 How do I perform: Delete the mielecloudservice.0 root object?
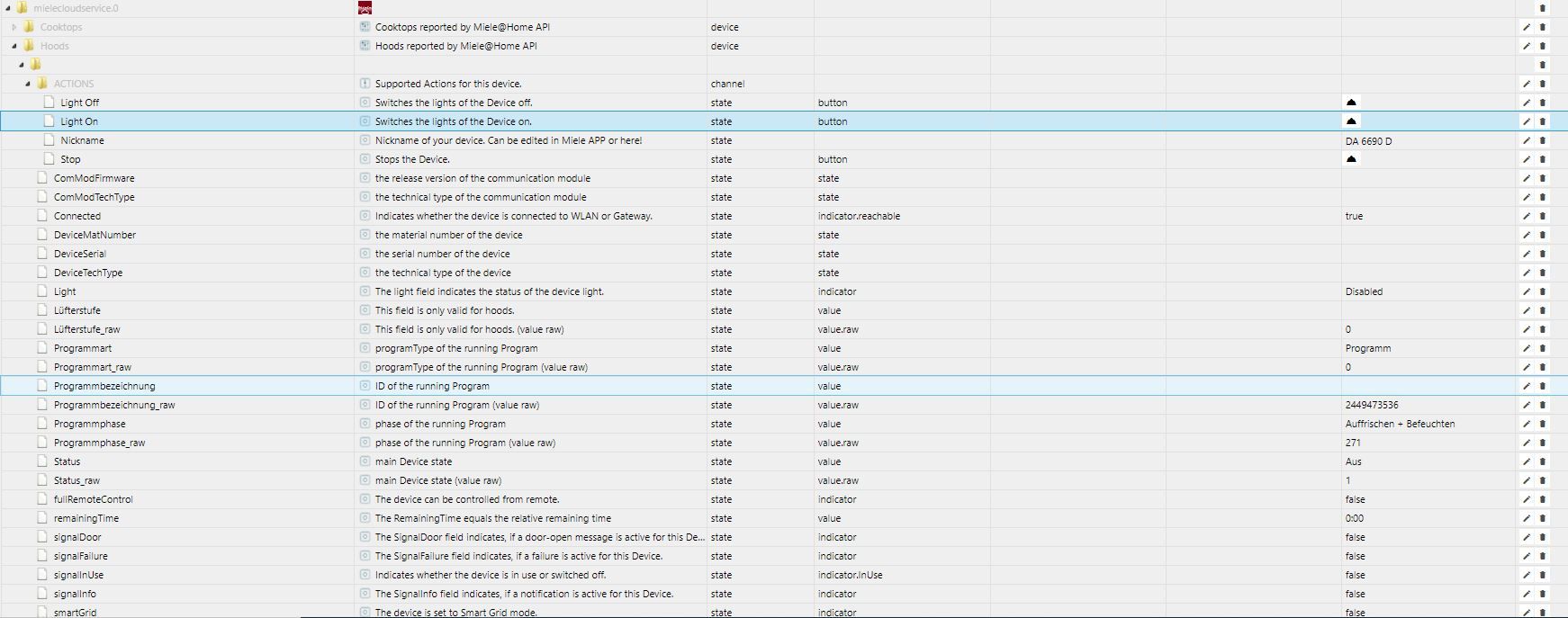(1543, 8)
